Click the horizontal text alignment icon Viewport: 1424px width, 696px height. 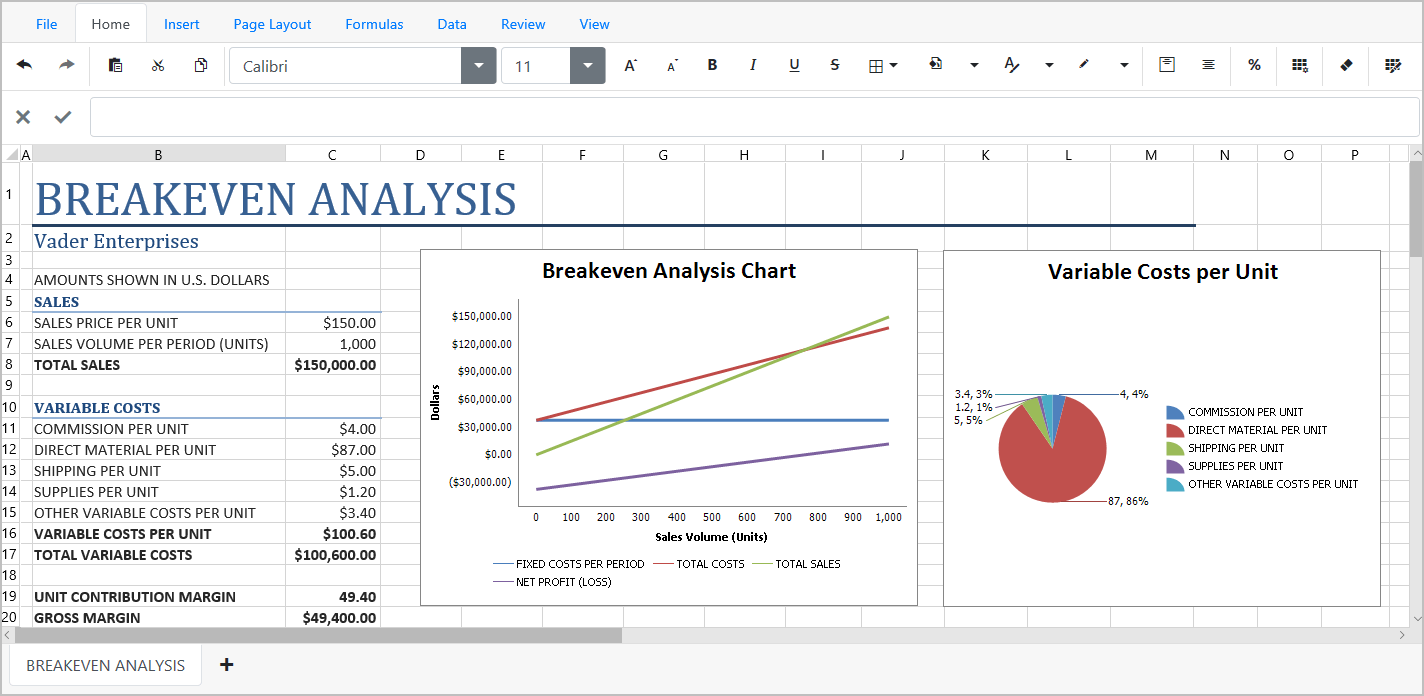[1208, 66]
